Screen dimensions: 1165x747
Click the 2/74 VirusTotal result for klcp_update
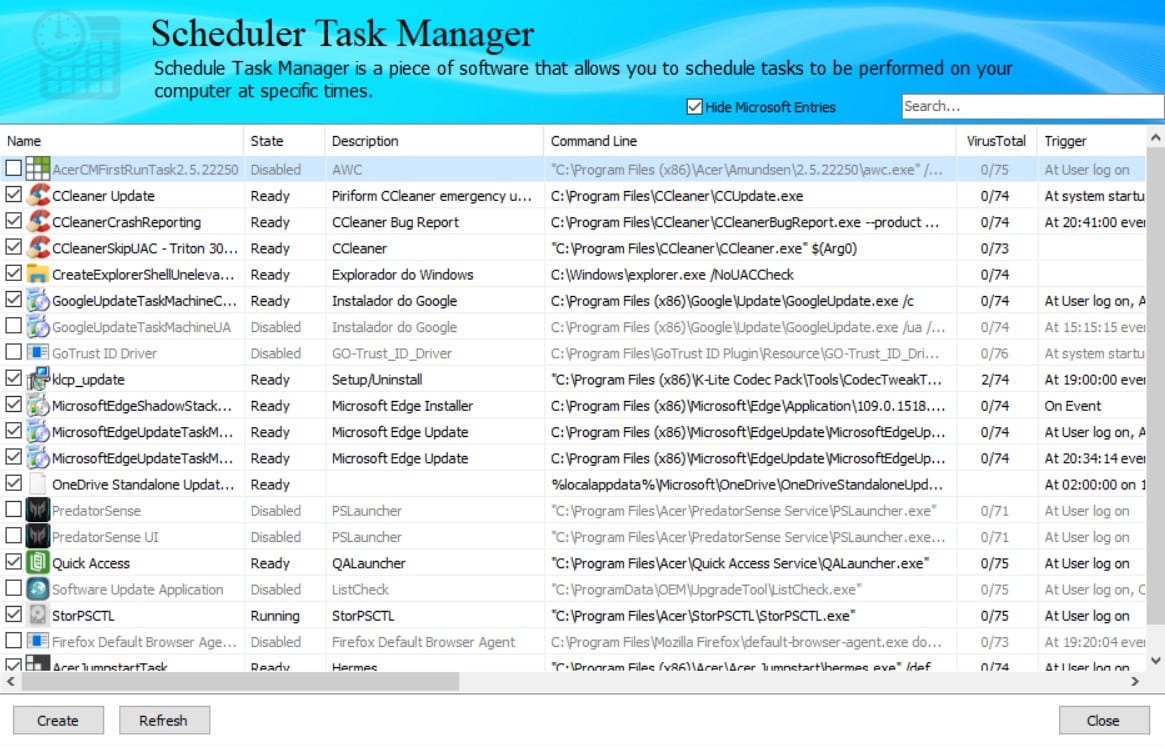[994, 380]
